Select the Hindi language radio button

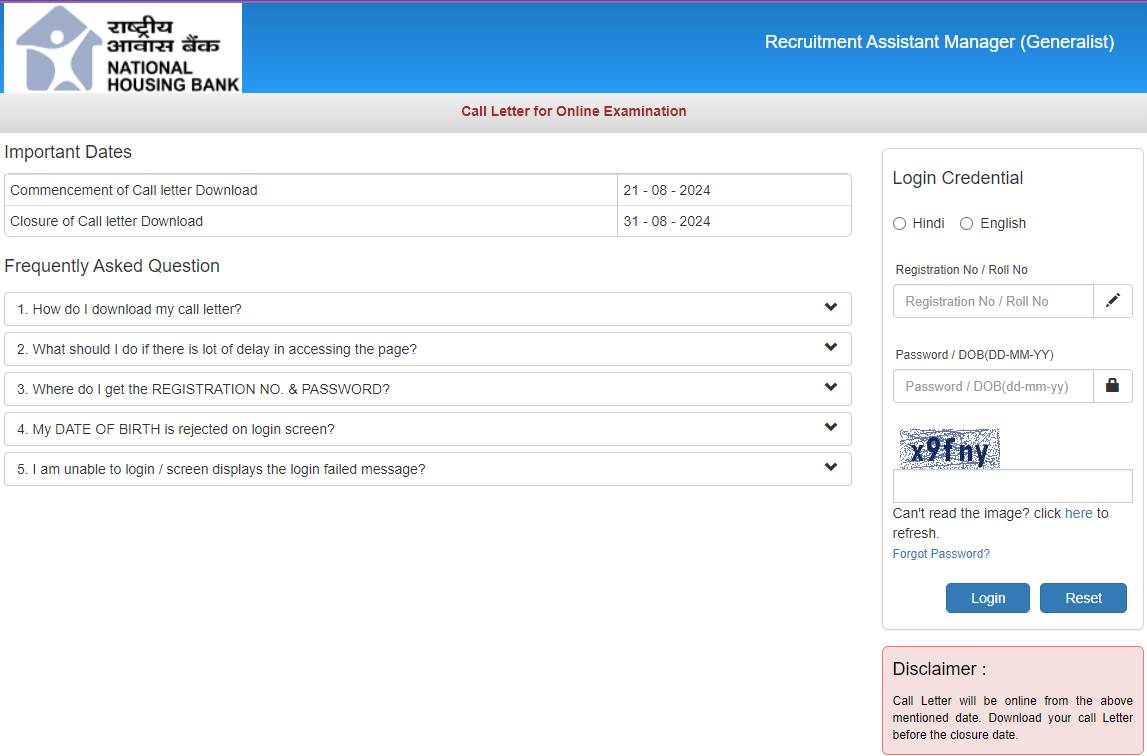pos(900,223)
